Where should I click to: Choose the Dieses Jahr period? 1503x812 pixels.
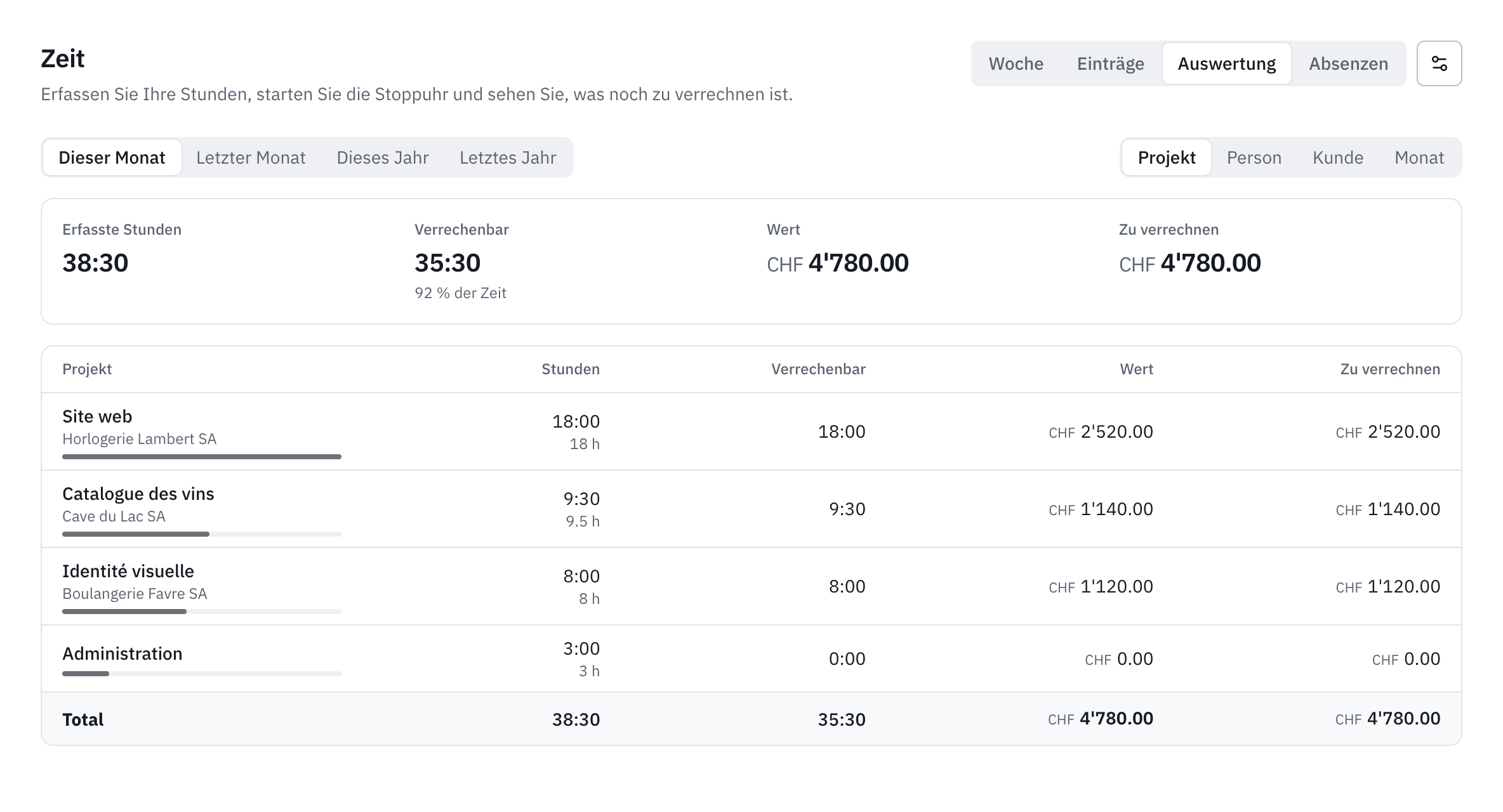383,157
